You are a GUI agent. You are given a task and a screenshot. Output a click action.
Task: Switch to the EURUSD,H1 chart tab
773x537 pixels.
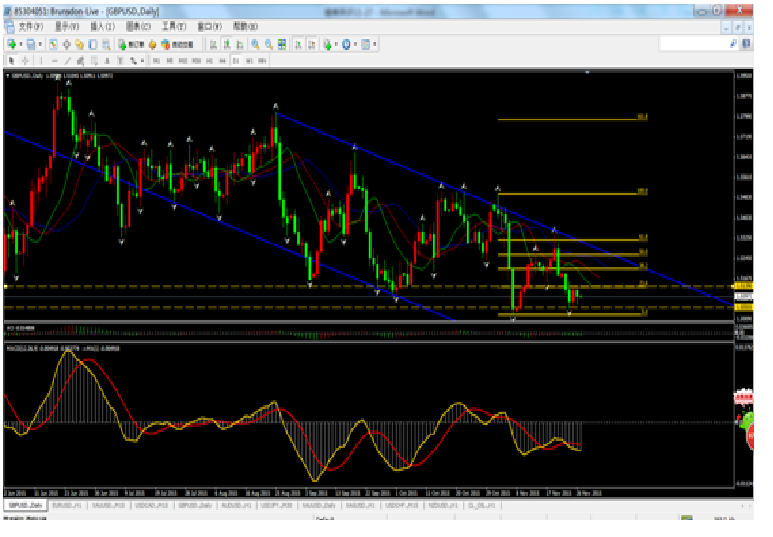[67, 505]
